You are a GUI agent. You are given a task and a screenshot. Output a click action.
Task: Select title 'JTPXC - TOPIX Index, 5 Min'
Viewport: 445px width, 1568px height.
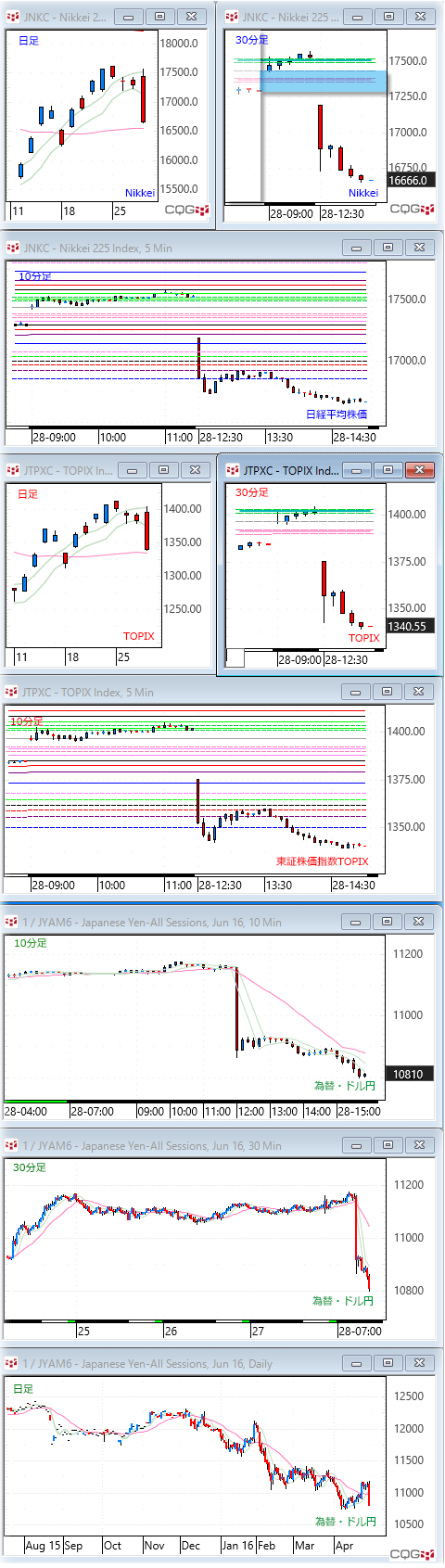(88, 692)
